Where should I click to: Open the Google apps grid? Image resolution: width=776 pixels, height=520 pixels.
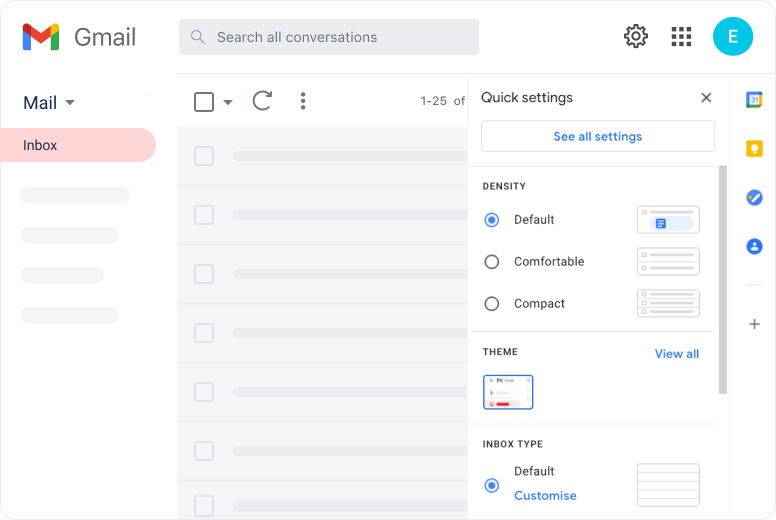pyautogui.click(x=681, y=37)
